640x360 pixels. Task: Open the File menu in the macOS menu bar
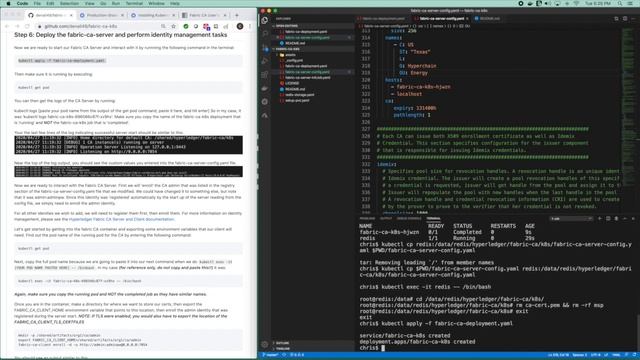point(37,3)
